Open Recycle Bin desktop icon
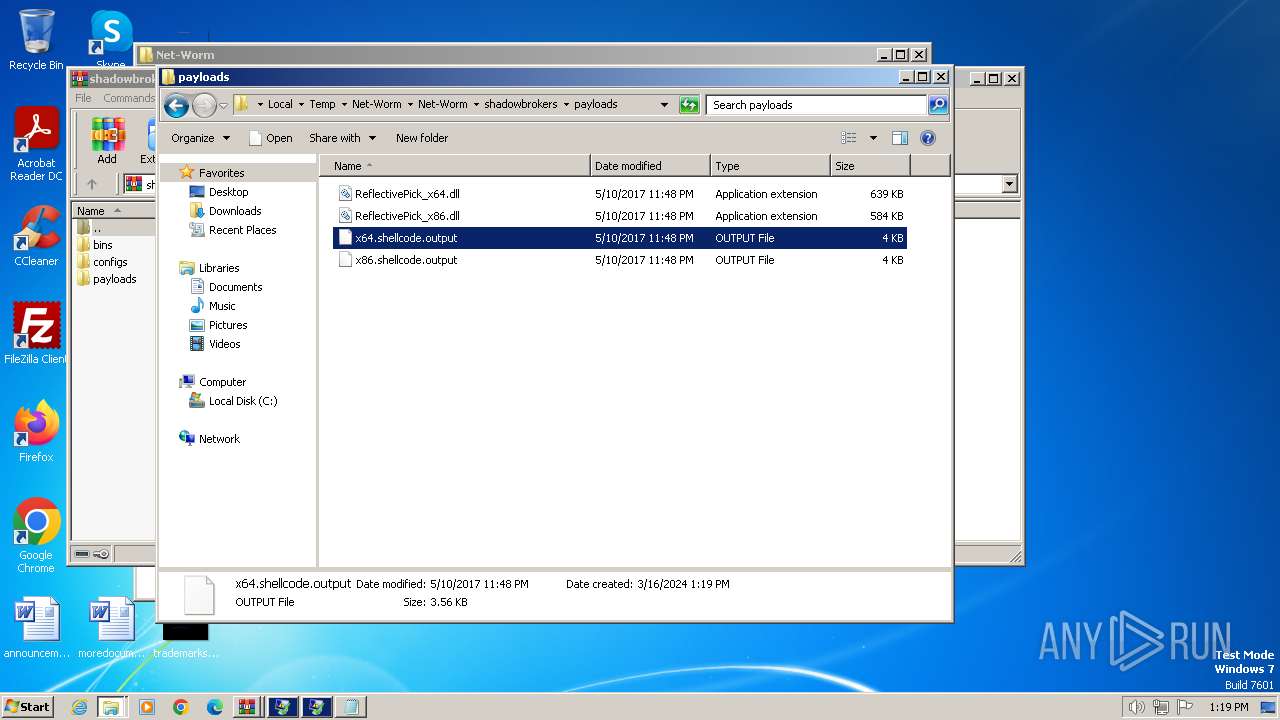The image size is (1280, 720). 36,40
